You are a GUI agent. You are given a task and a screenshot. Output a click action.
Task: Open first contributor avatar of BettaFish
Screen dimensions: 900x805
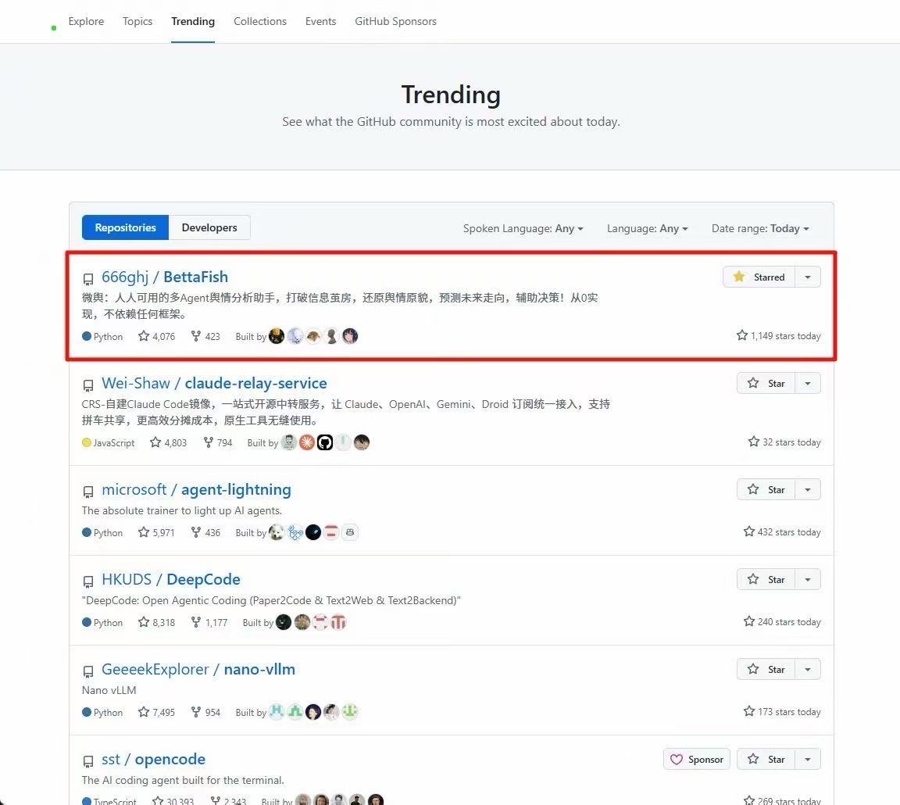pyautogui.click(x=277, y=336)
